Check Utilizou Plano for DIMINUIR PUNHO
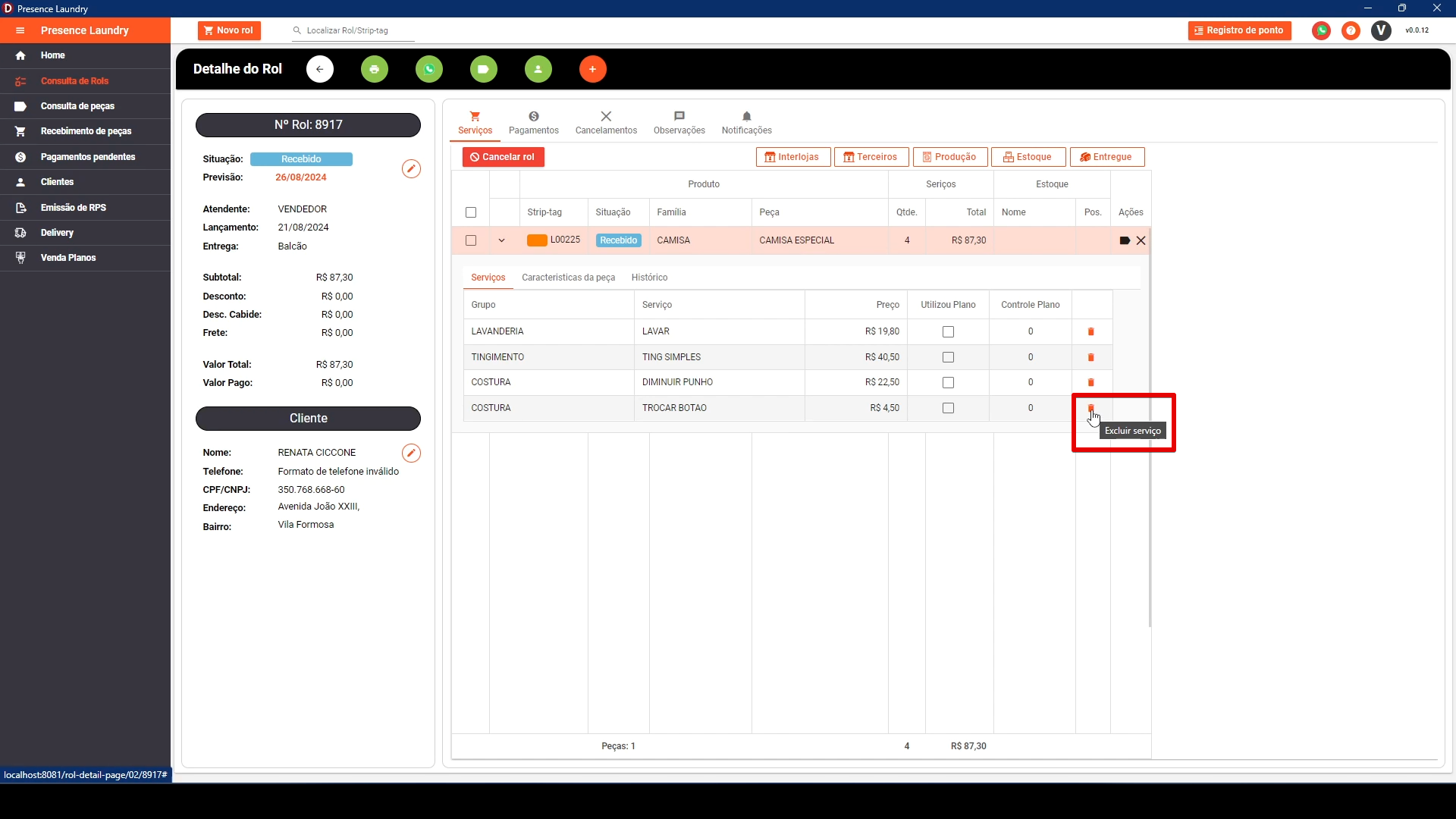 pyautogui.click(x=948, y=382)
